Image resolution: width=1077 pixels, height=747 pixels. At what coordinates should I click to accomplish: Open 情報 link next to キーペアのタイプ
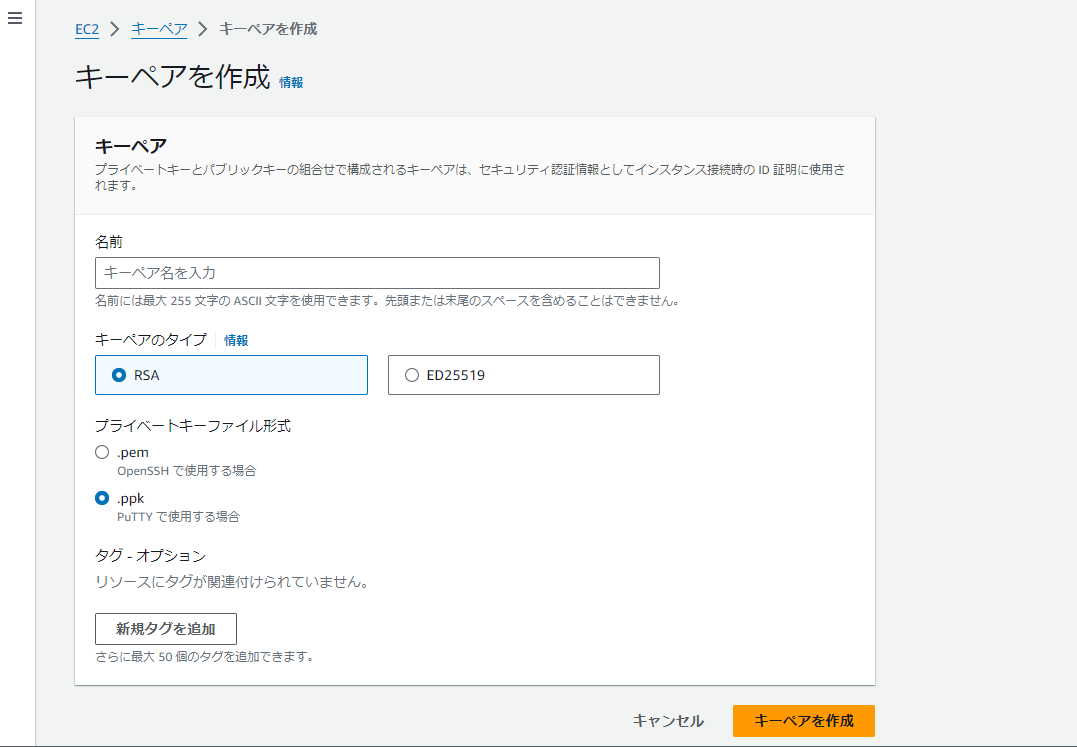tap(236, 341)
